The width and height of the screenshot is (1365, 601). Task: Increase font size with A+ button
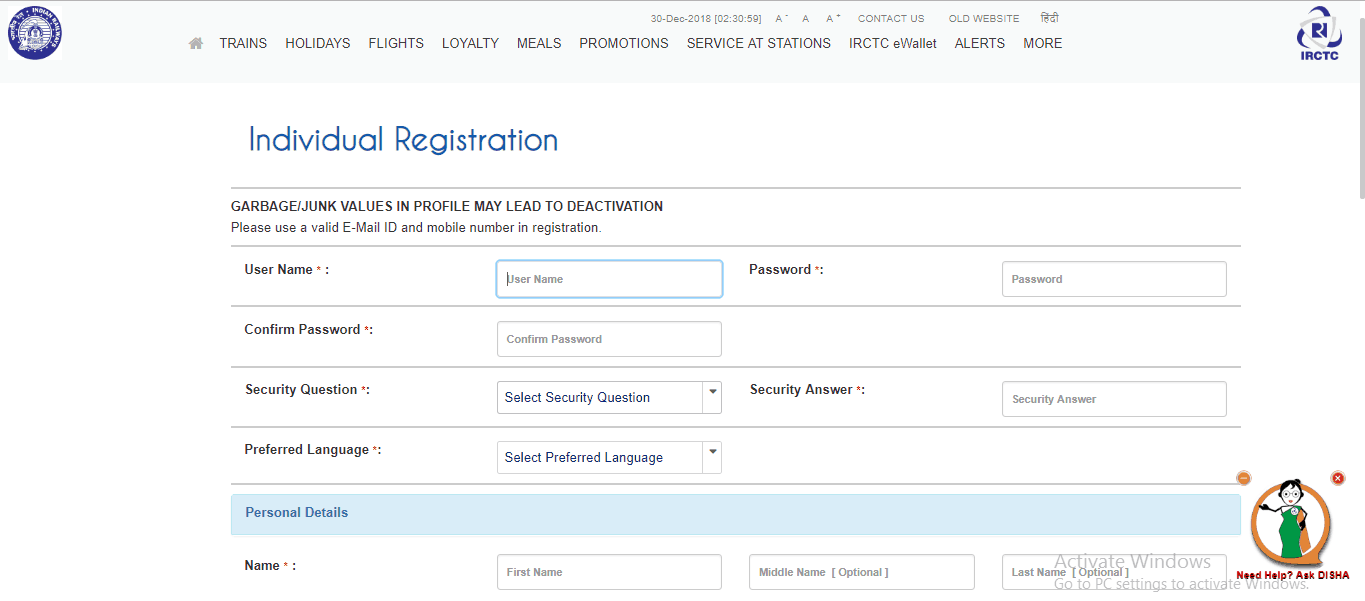tap(833, 18)
